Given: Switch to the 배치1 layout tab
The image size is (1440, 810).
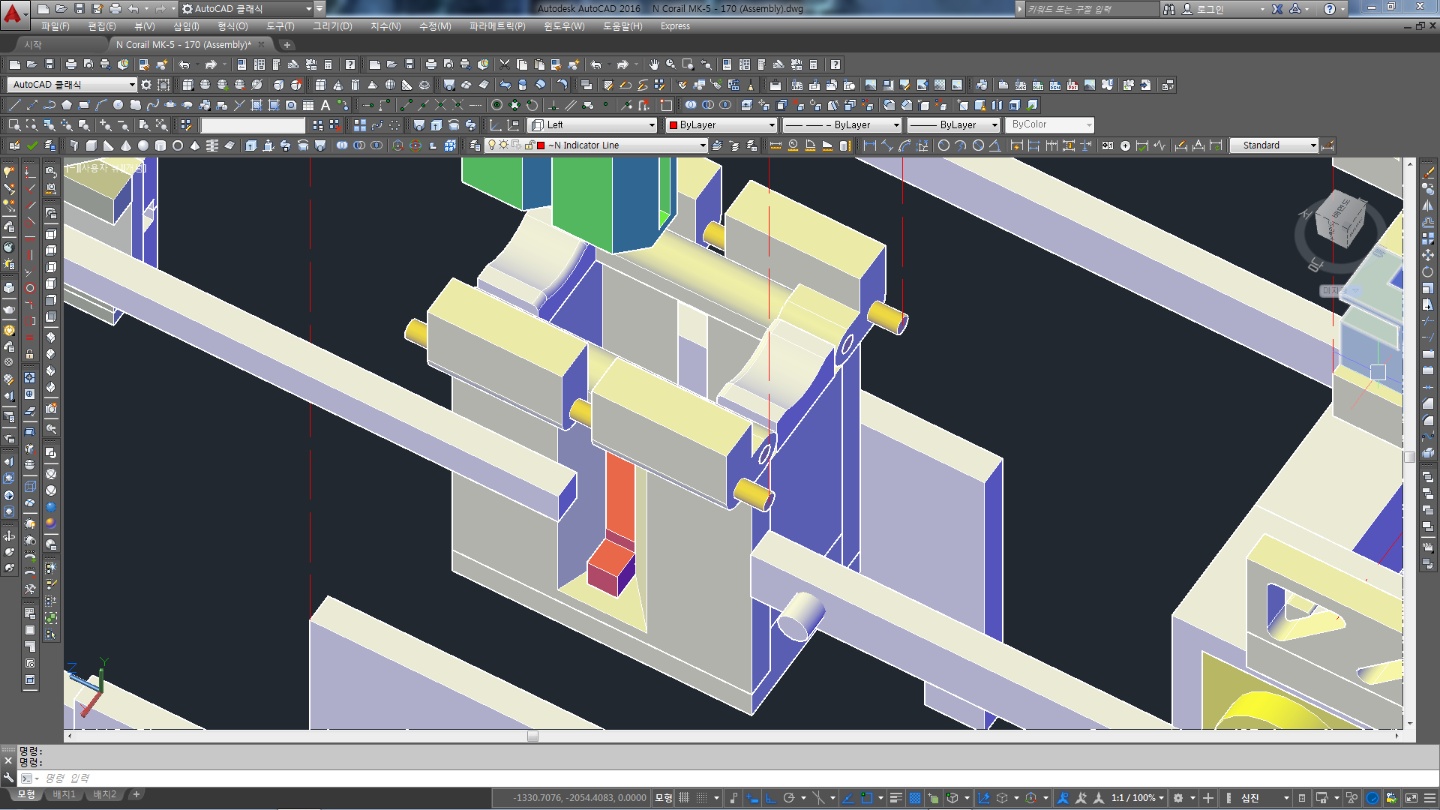Looking at the screenshot, I should [x=64, y=795].
